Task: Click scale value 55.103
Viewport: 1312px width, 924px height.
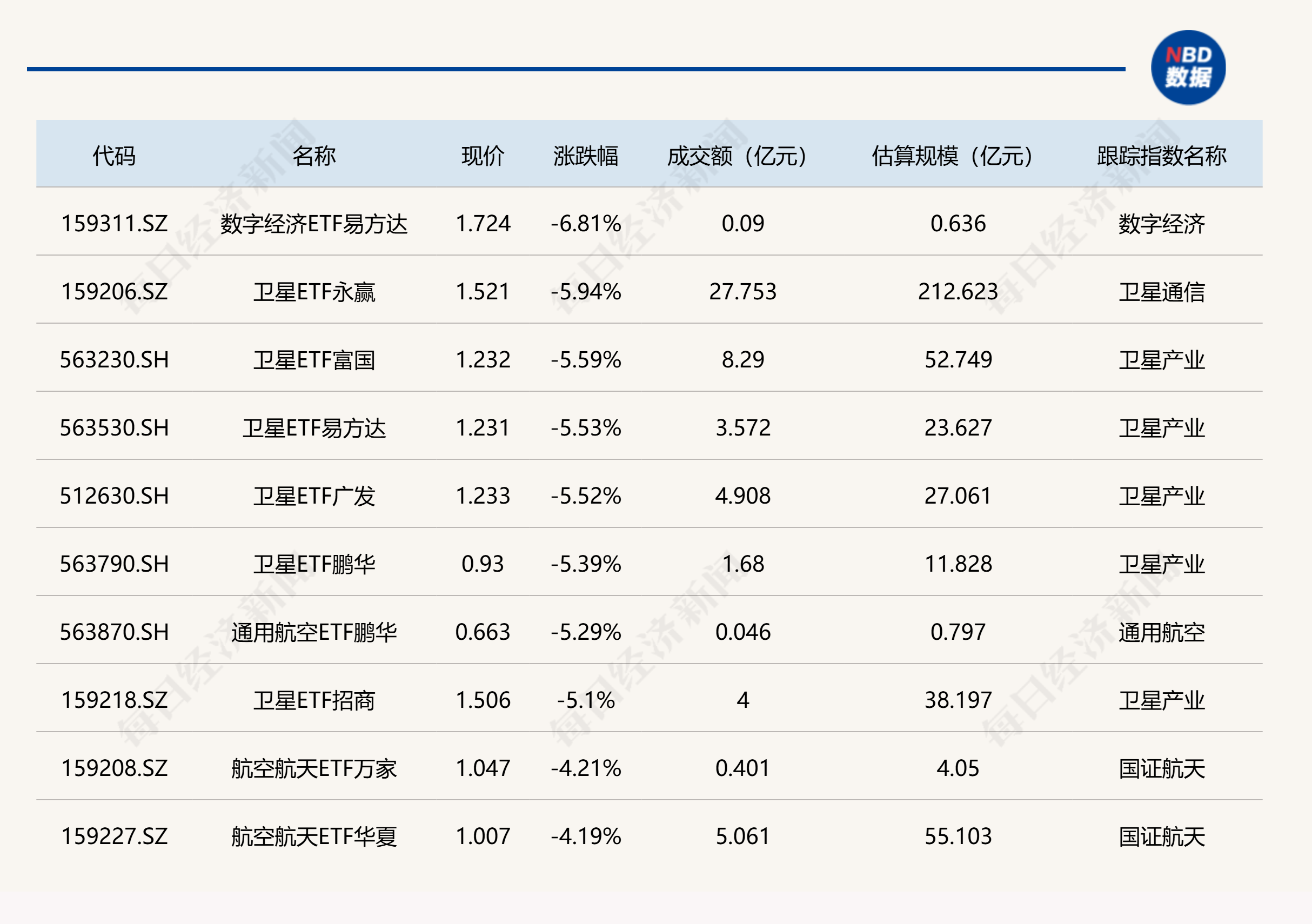Action: coord(958,835)
